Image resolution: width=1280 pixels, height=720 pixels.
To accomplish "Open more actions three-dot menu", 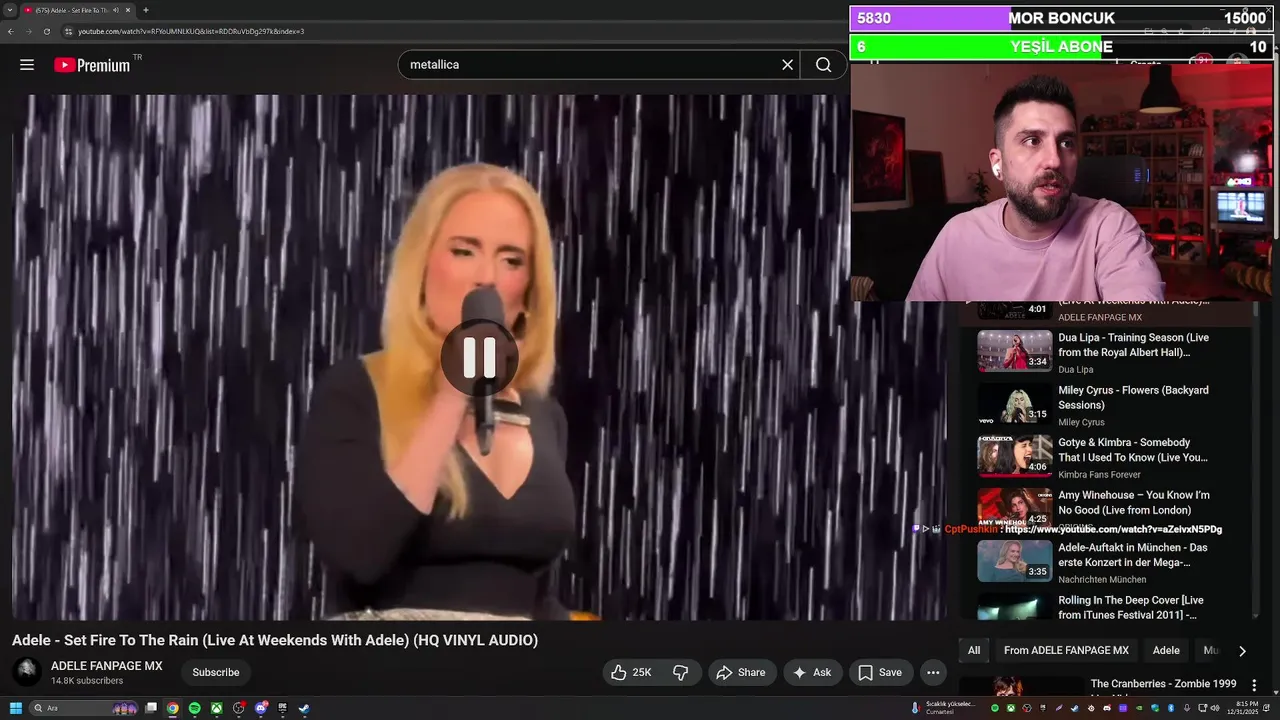I will [x=933, y=673].
